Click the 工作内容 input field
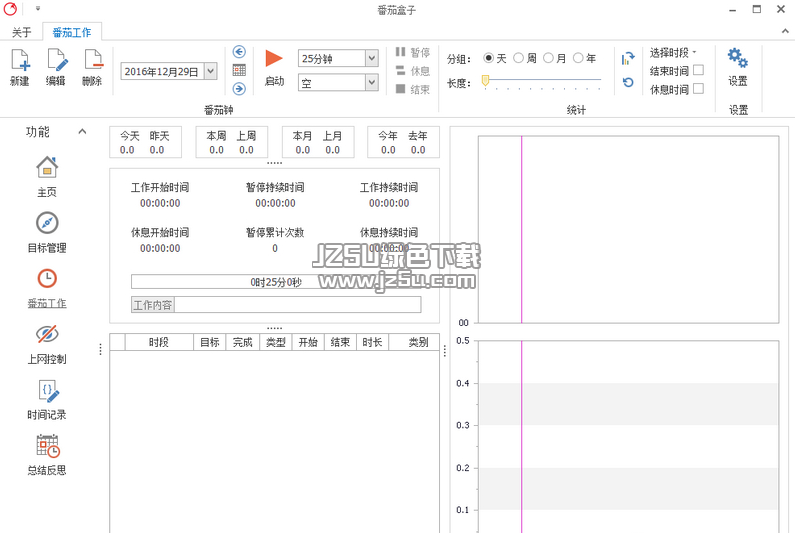Viewport: 795px width, 533px height. coord(298,305)
